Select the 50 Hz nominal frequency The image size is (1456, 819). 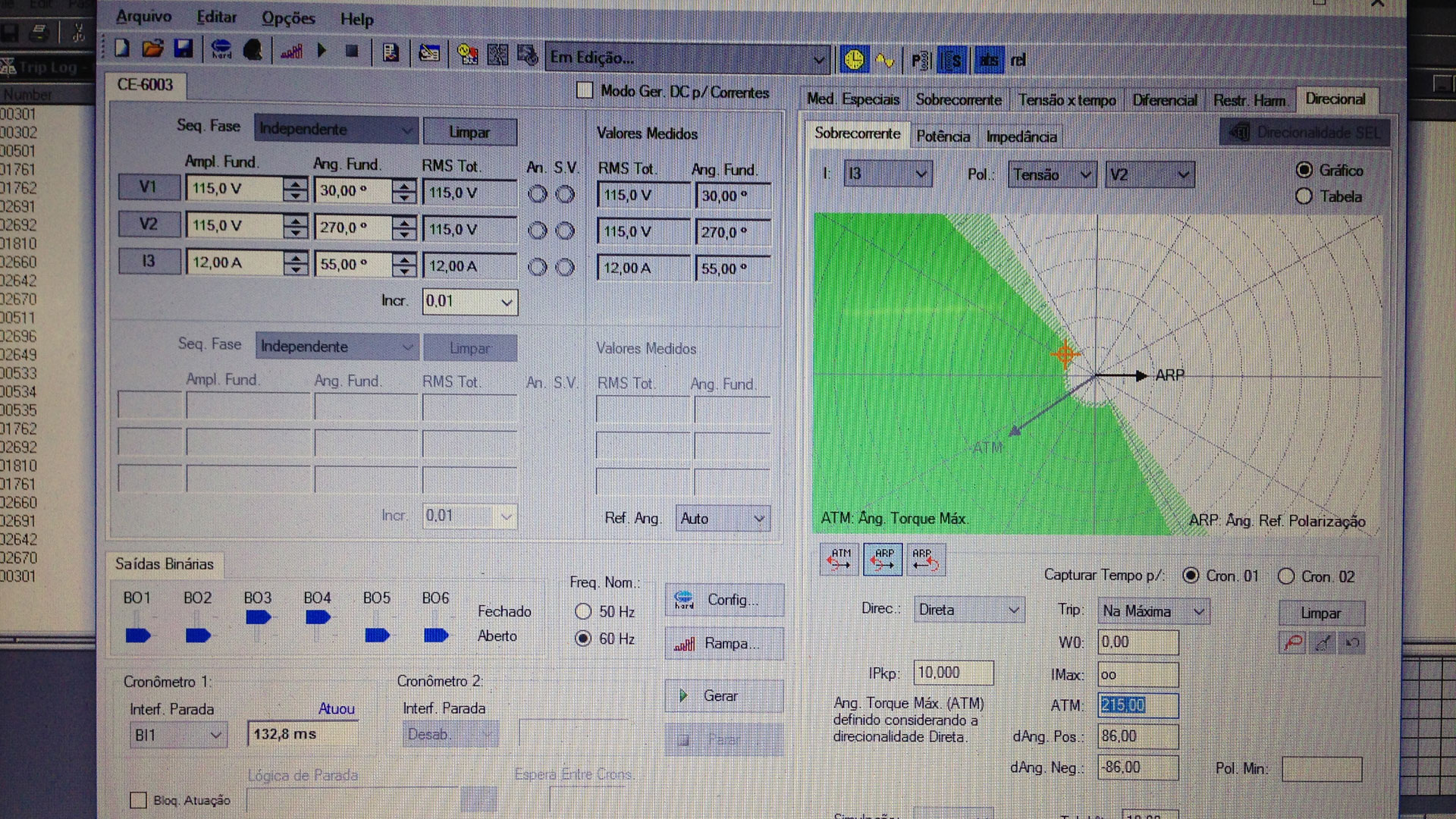point(583,611)
